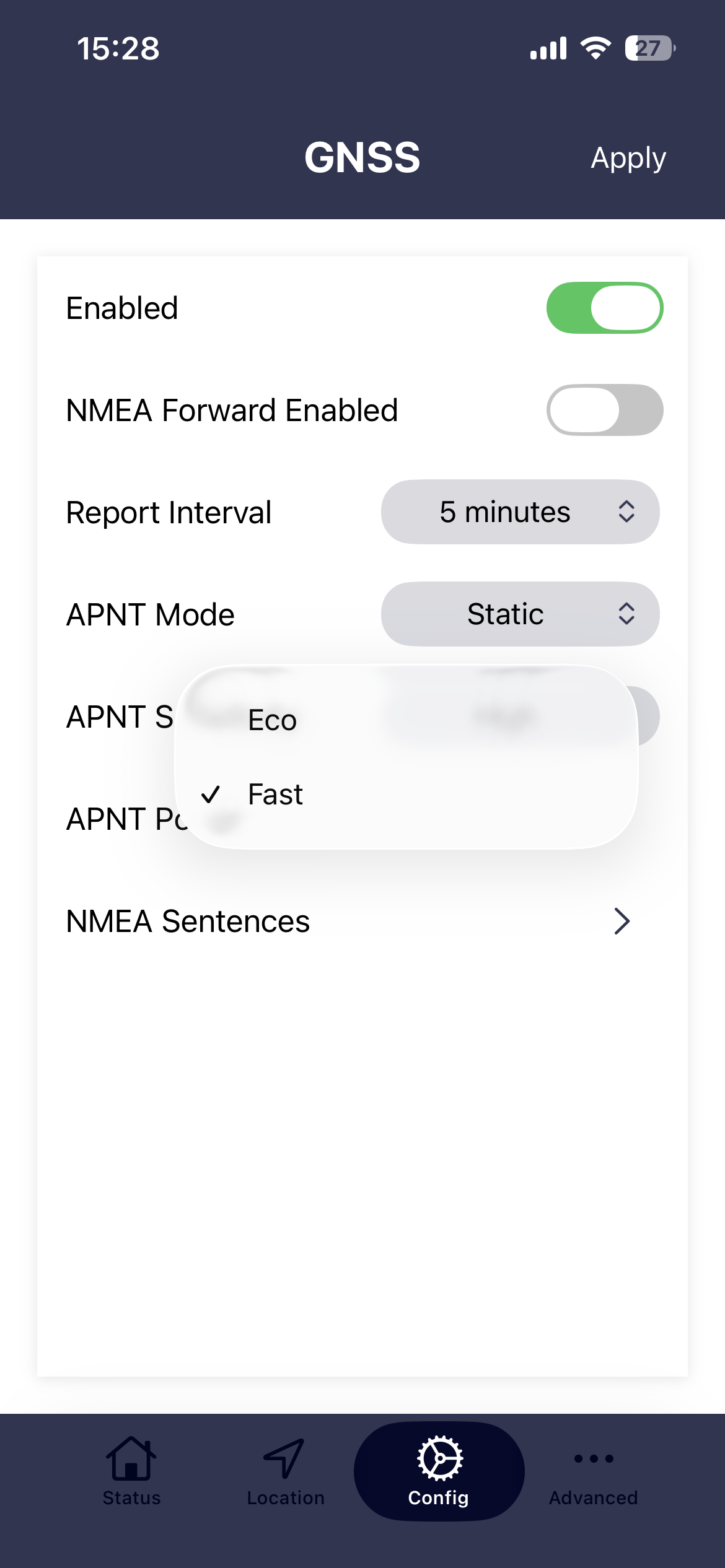Tap the up-down arrows on APNT Mode
Image resolution: width=725 pixels, height=1568 pixels.
pos(626,614)
